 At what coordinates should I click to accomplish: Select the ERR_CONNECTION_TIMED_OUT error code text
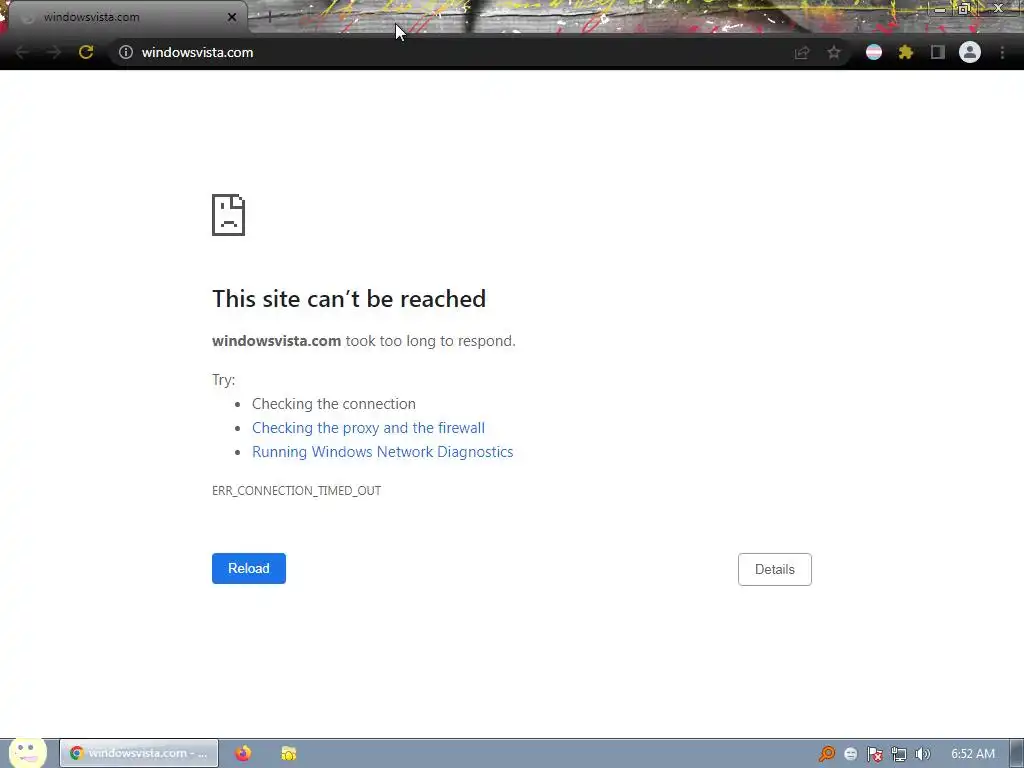click(x=296, y=490)
